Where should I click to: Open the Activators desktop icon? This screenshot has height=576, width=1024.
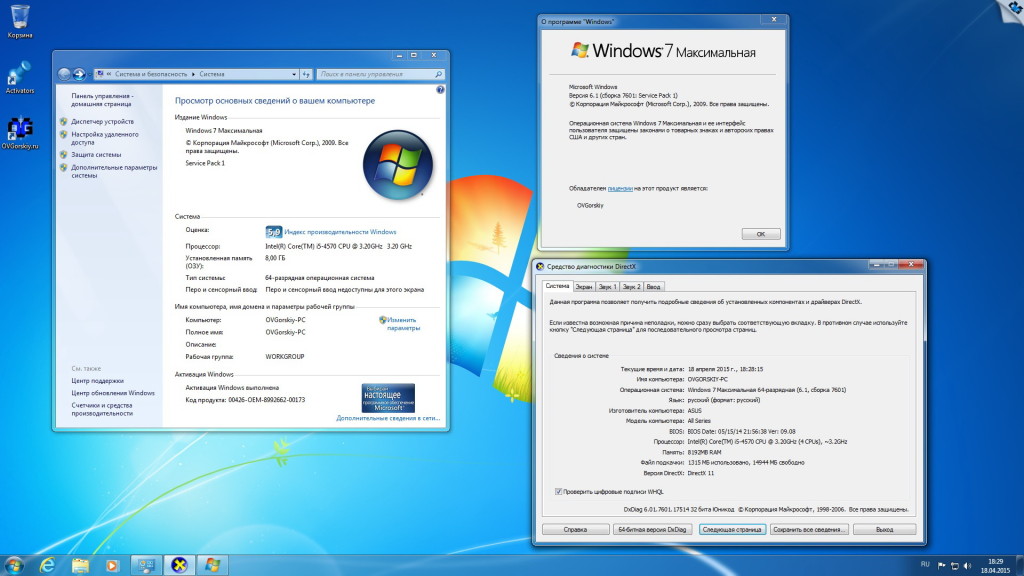(20, 78)
